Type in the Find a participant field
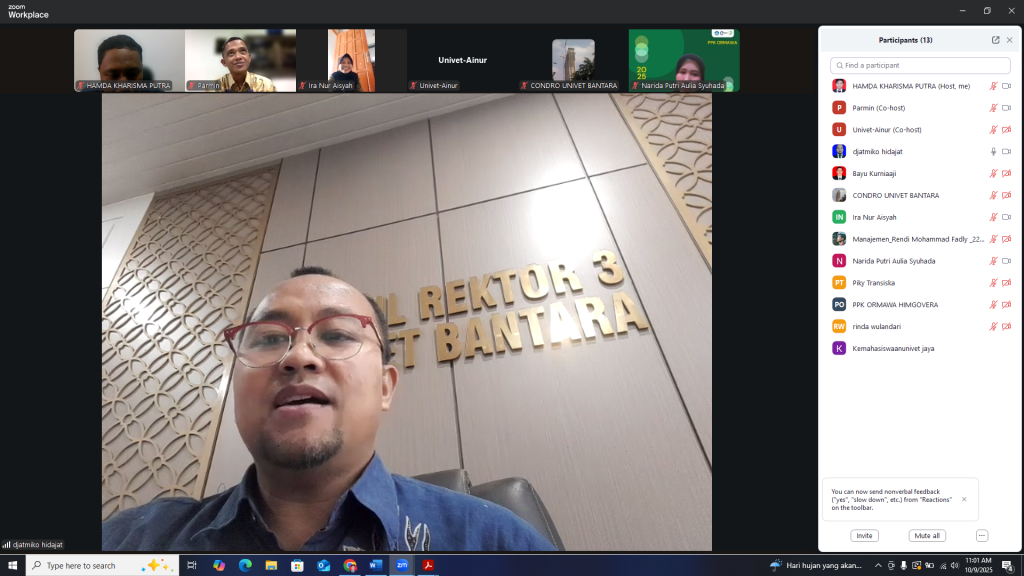1024x576 pixels. pyautogui.click(x=920, y=65)
